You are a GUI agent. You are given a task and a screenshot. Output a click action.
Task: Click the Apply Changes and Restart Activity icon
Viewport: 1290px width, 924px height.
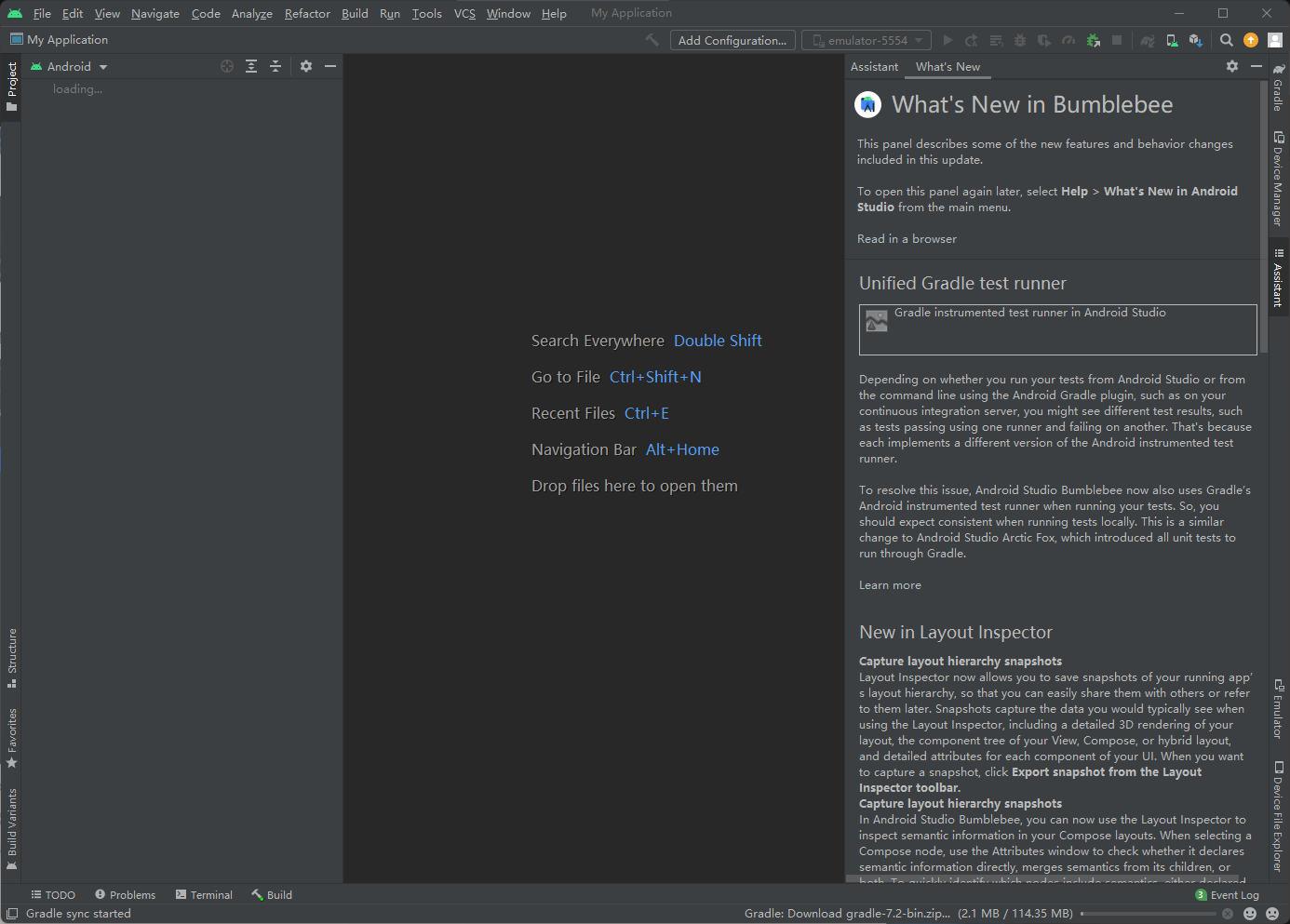tap(972, 40)
